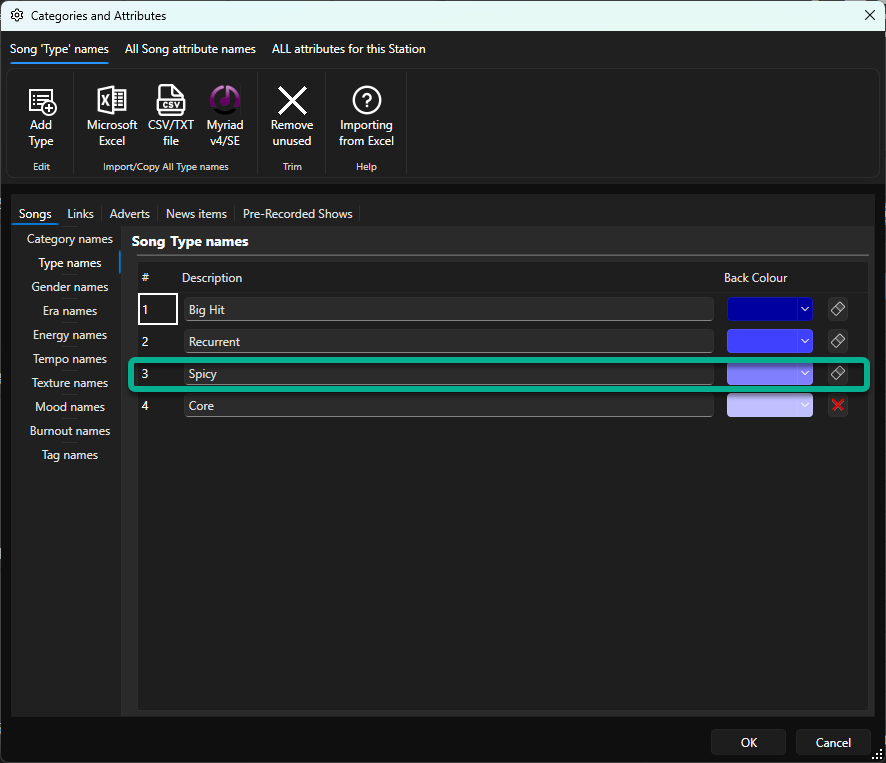Confirm changes with OK button
Viewport: 886px width, 763px height.
[x=748, y=742]
